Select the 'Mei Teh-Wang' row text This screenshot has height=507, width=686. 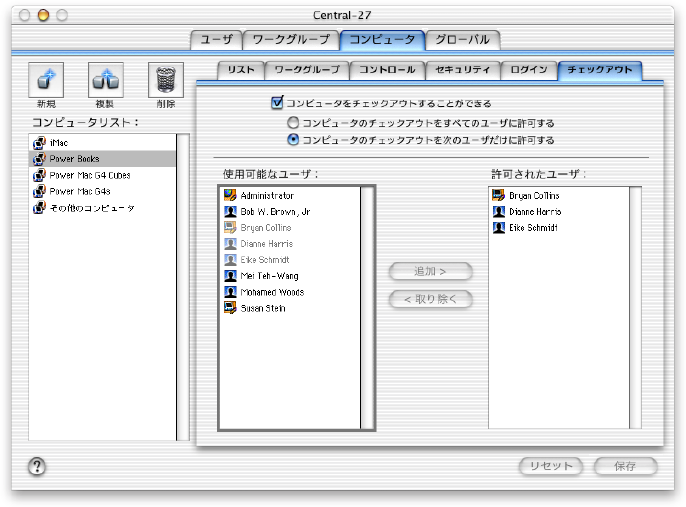click(x=270, y=276)
